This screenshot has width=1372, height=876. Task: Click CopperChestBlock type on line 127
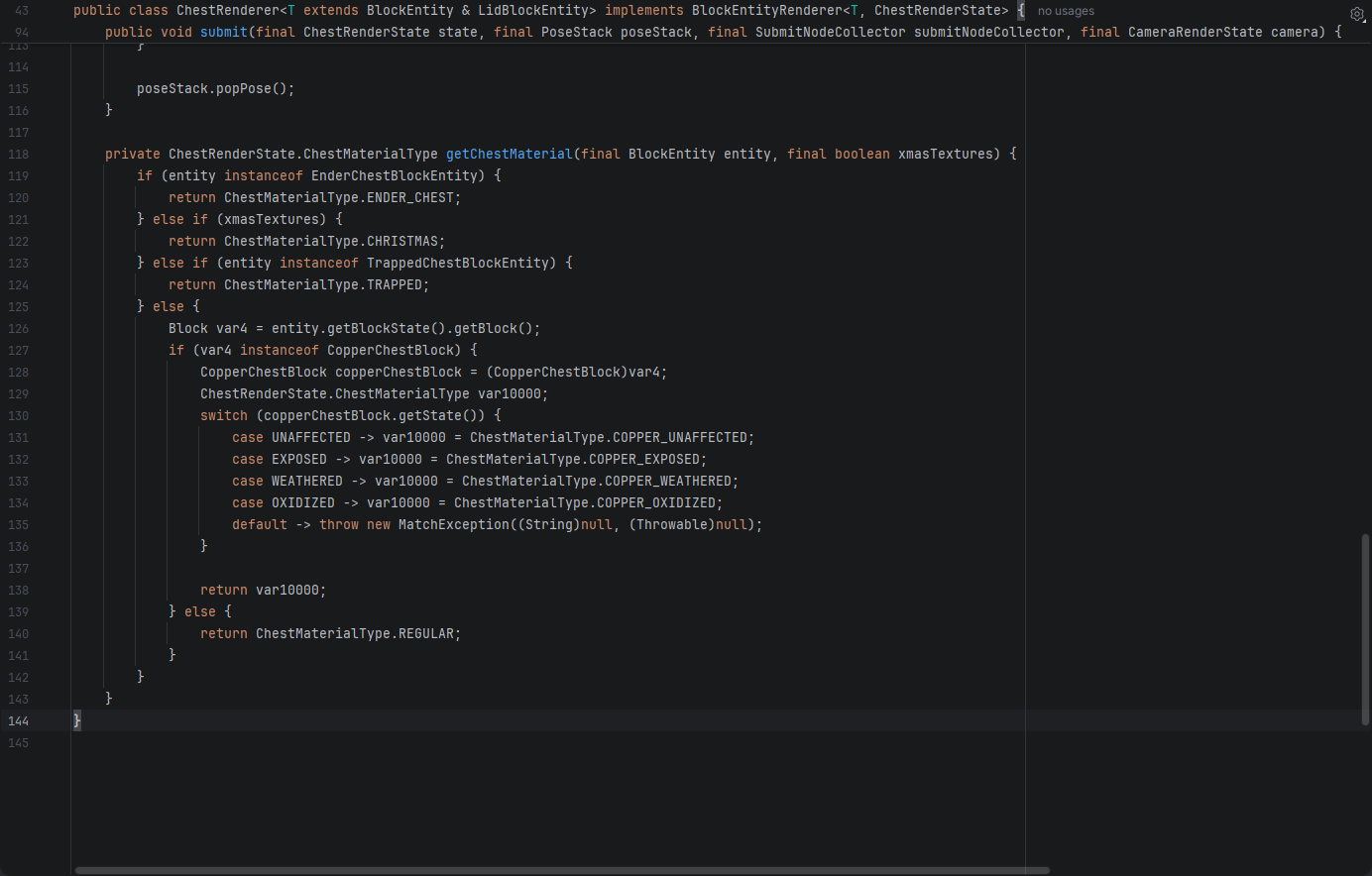coord(390,351)
